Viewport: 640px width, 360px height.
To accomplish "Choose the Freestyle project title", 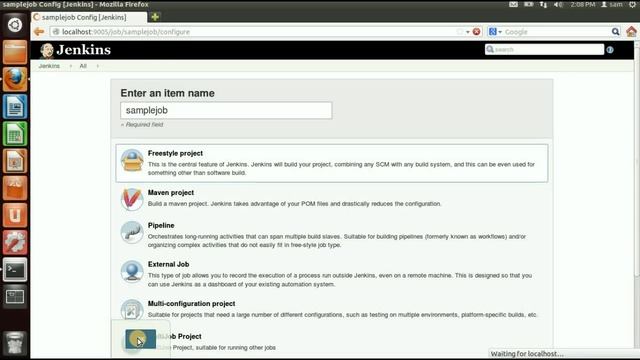I will 175,153.
